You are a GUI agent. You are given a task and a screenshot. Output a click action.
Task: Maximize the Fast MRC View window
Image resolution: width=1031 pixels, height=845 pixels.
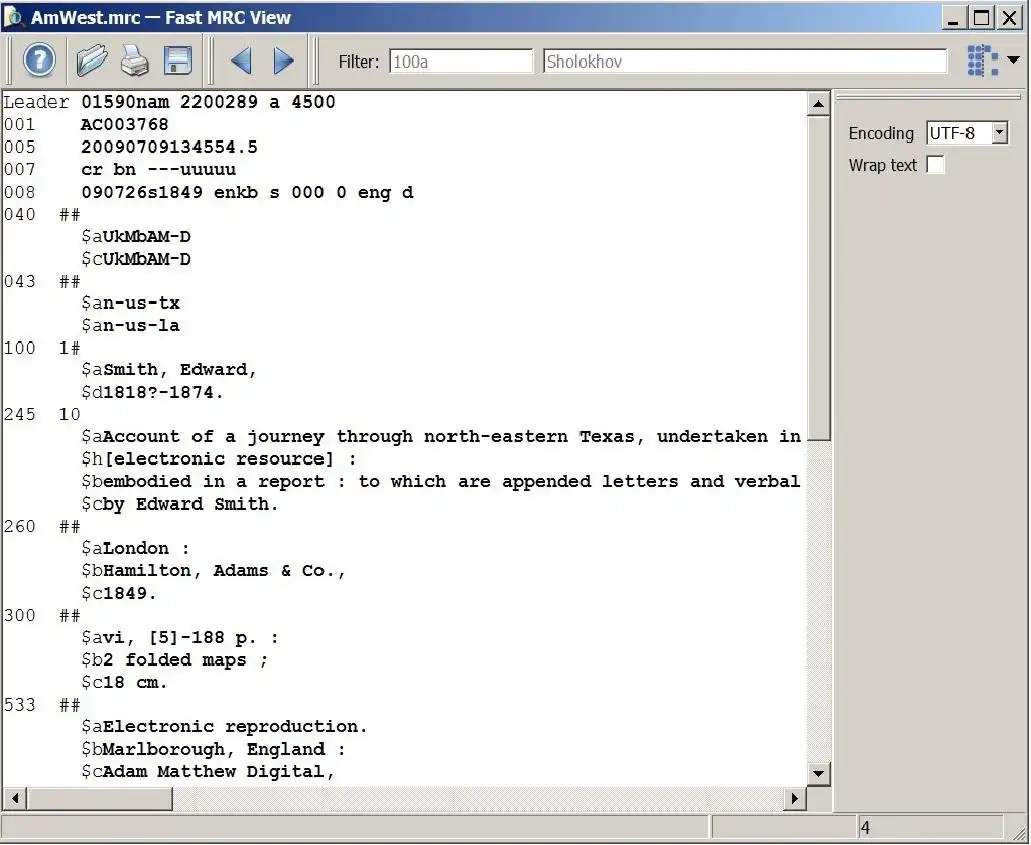[981, 18]
